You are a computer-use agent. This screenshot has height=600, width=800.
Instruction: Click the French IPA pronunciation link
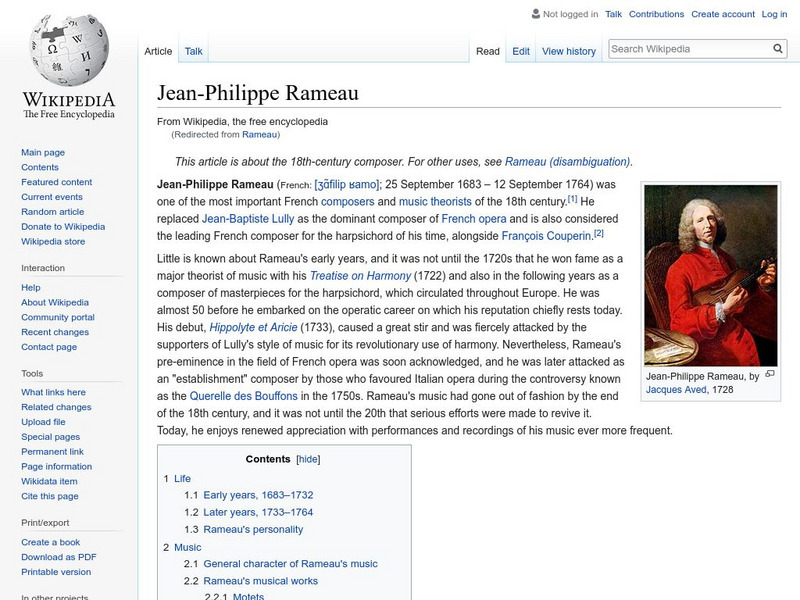click(347, 184)
